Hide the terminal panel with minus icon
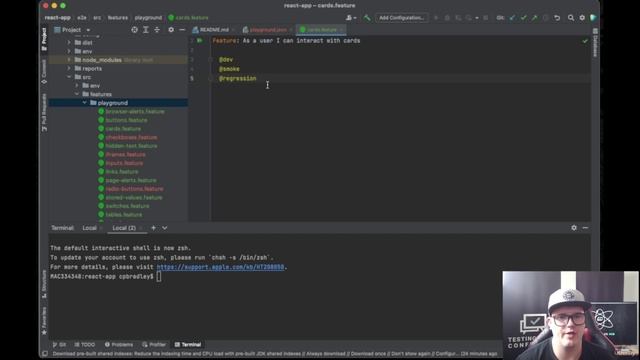Screen dimensions: 640x360 pos(585,228)
